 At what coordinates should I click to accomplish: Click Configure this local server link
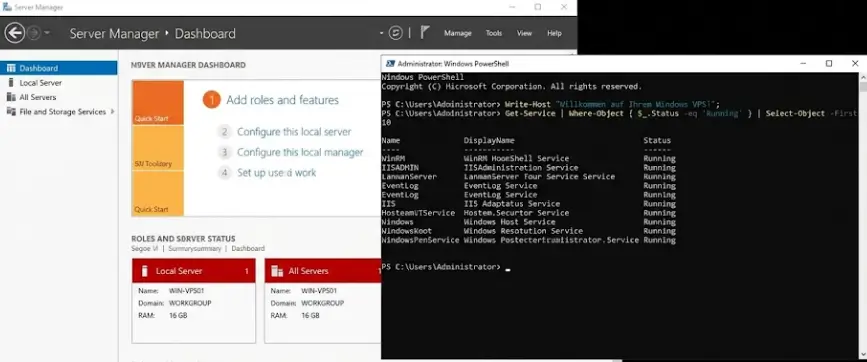tap(294, 132)
